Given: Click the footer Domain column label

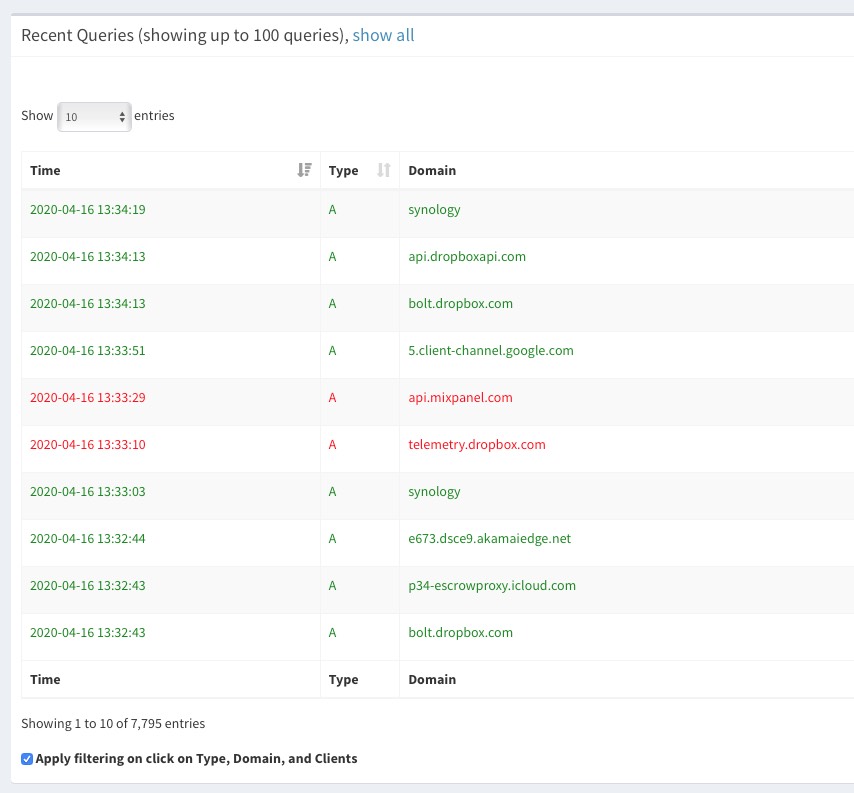Looking at the screenshot, I should point(432,679).
